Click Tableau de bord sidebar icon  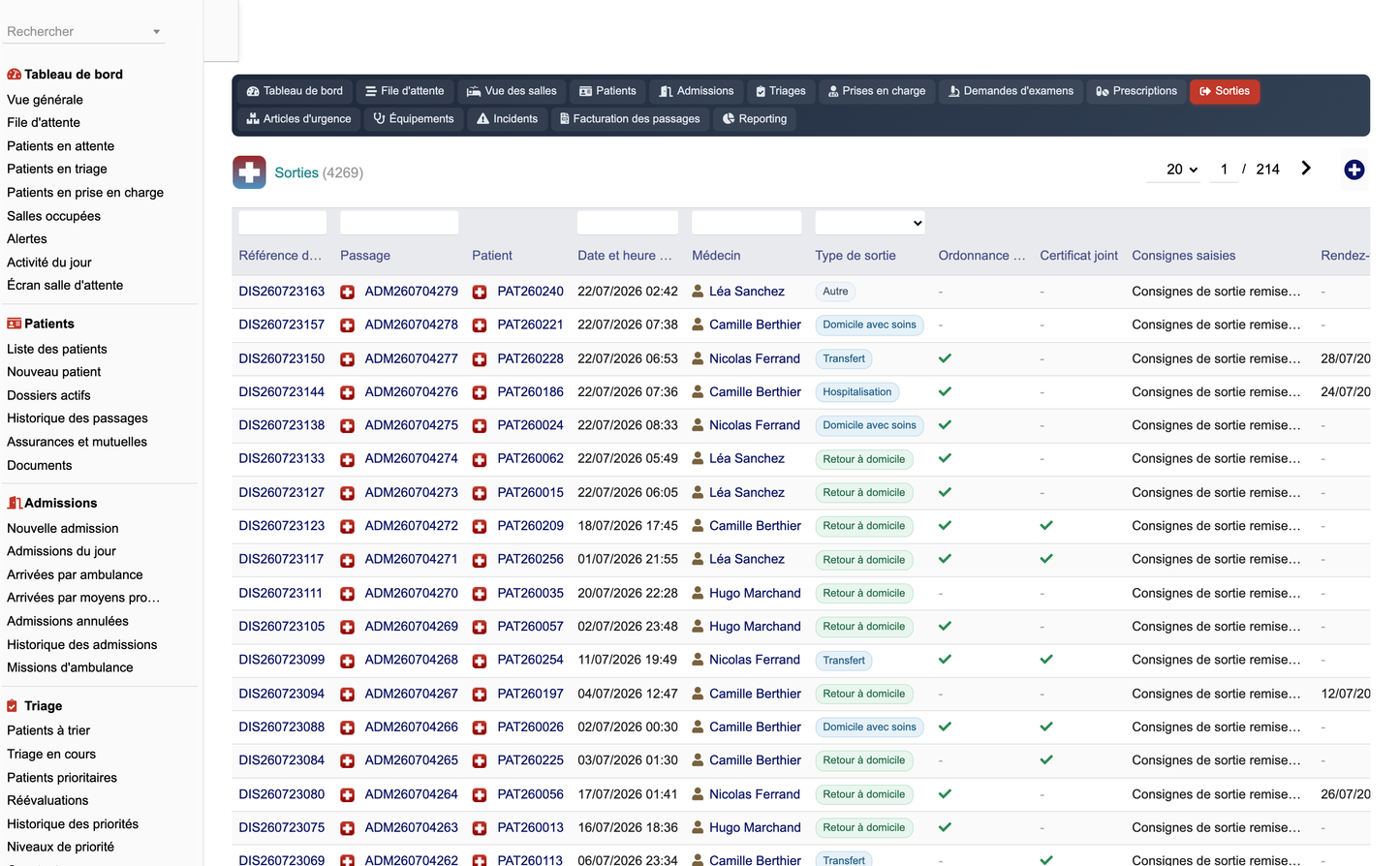coord(14,75)
